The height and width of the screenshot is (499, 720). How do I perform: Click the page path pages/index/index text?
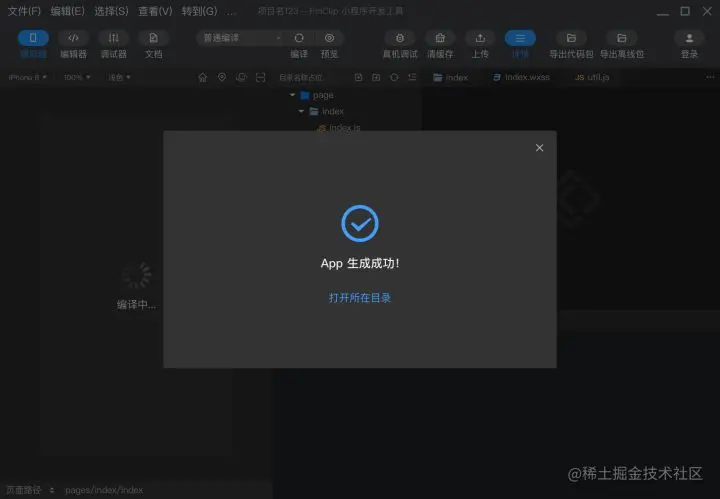pos(104,490)
